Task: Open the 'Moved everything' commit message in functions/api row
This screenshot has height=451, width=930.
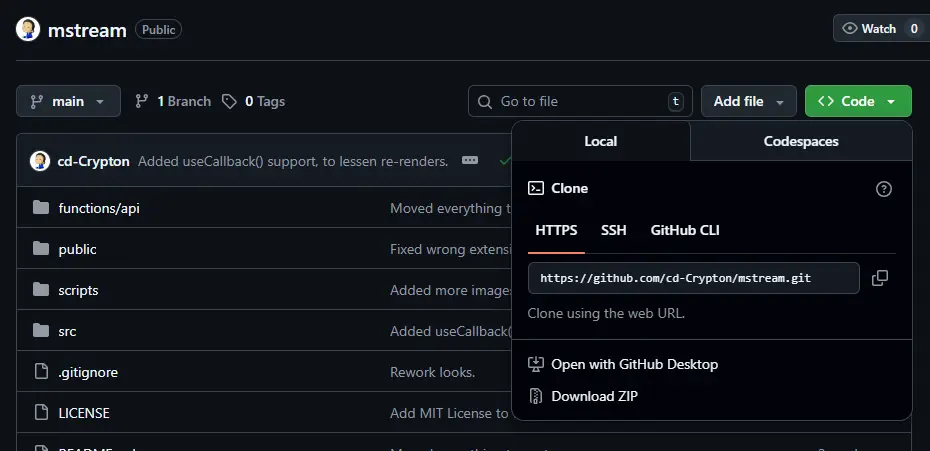Action: pyautogui.click(x=451, y=208)
